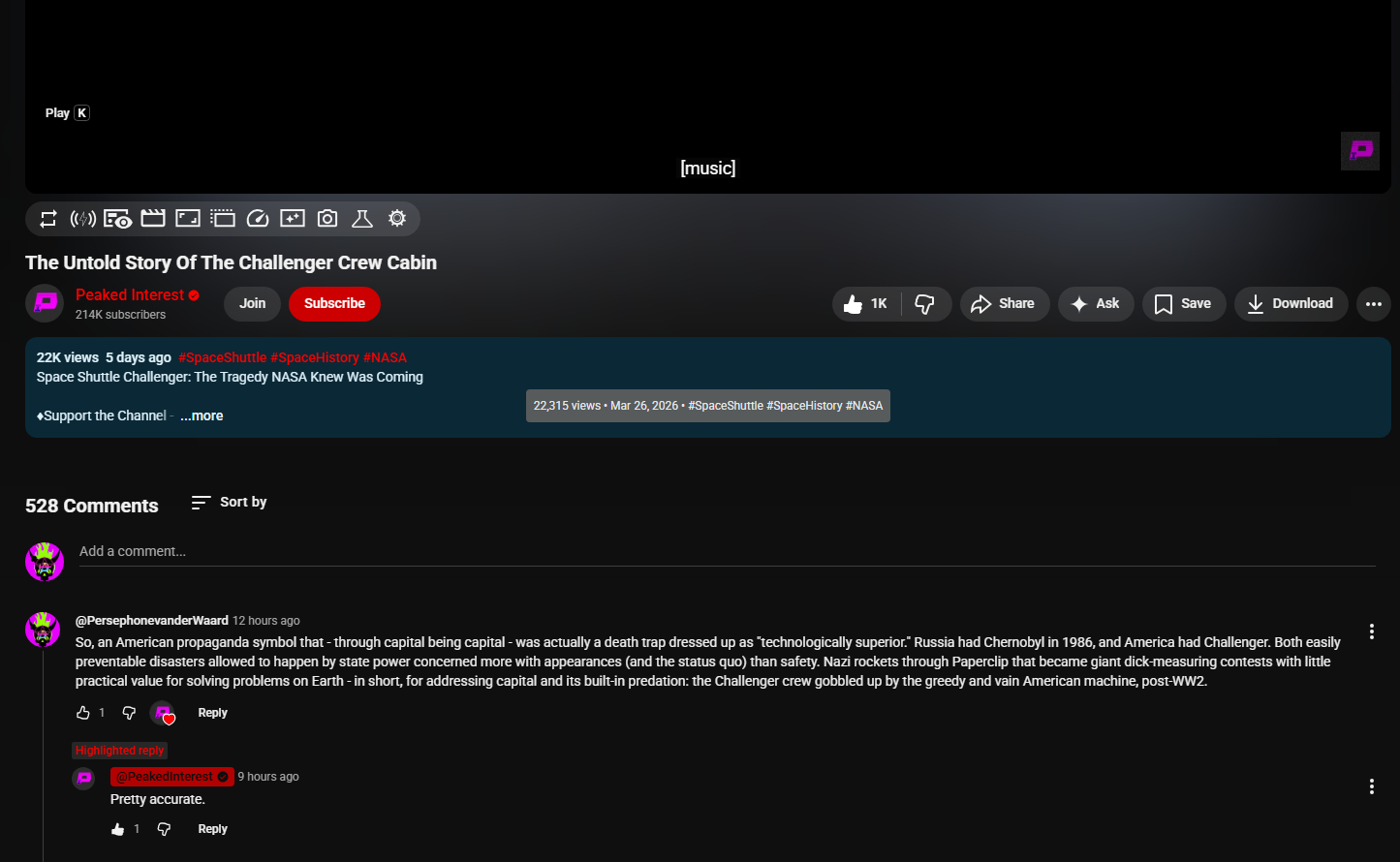Dislike the video with thumbs down
This screenshot has width=1400, height=862.
[925, 304]
